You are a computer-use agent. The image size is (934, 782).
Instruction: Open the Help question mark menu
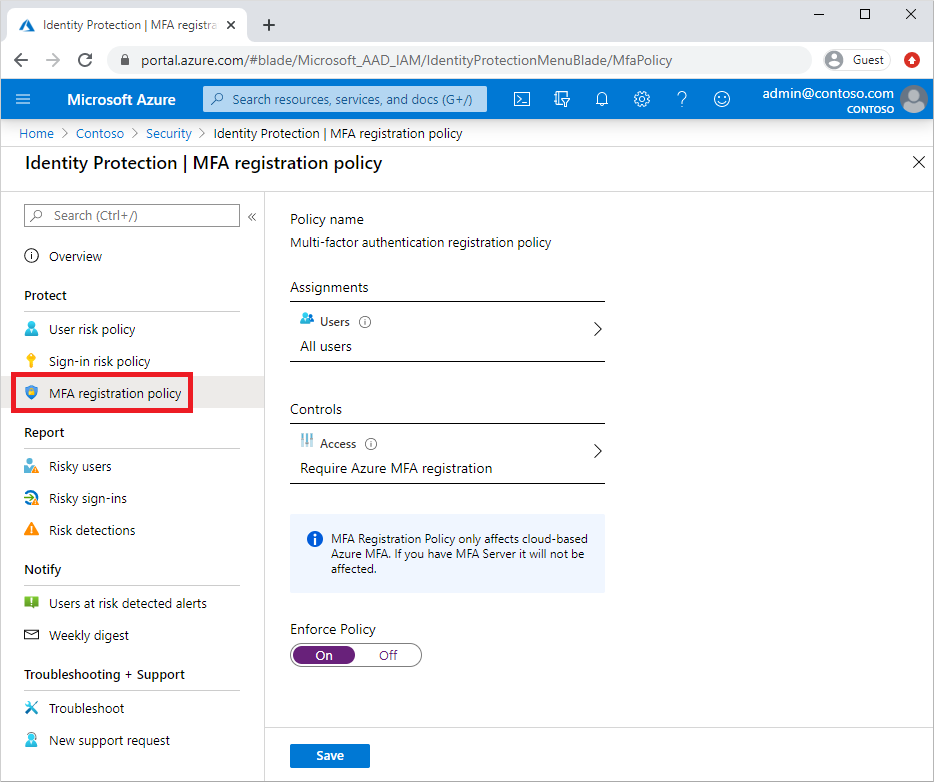tap(682, 99)
